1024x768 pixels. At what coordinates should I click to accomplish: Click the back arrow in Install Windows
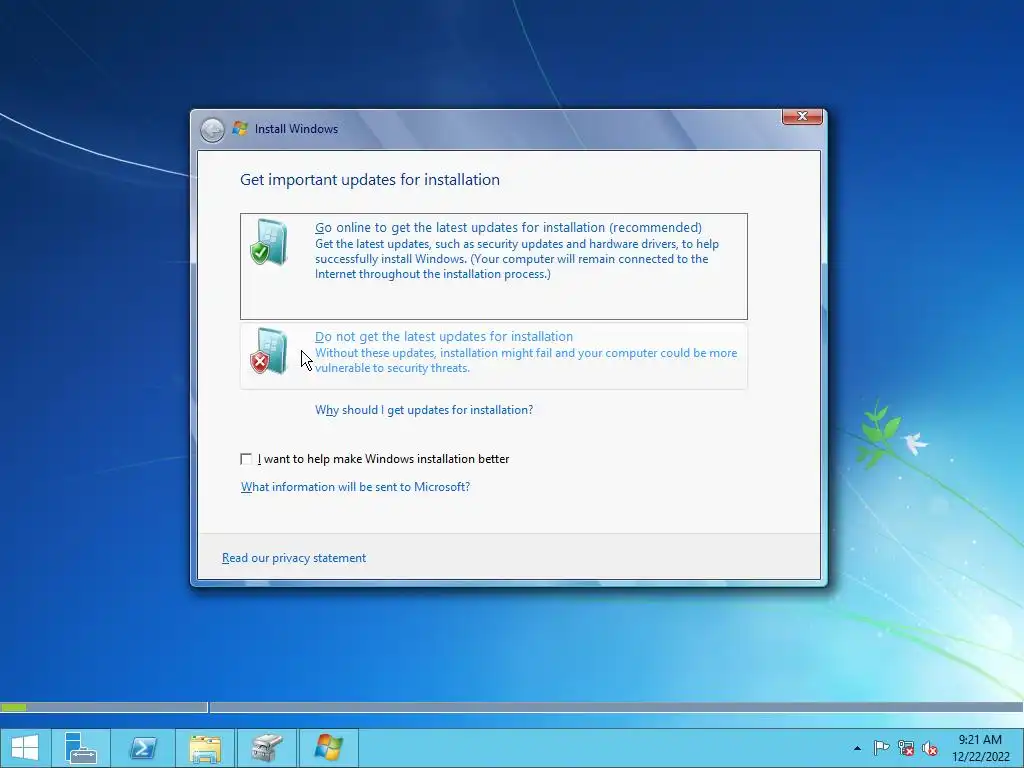coord(212,130)
